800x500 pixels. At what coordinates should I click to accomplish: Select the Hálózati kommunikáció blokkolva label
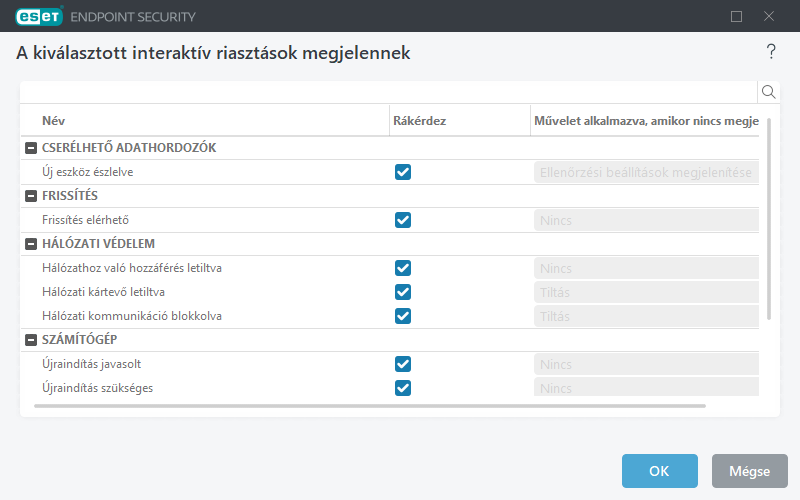[132, 316]
